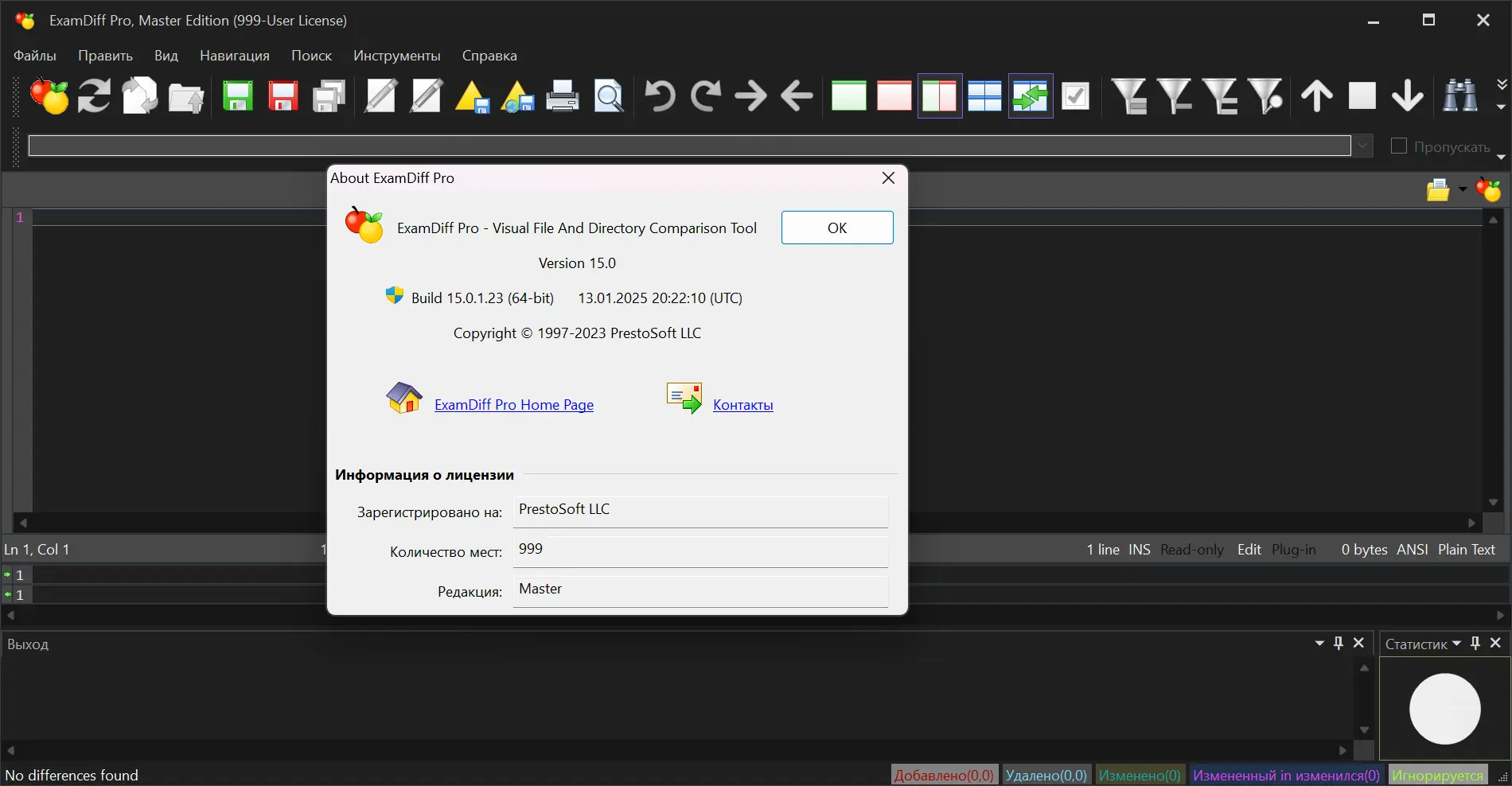Save the first file with green floppy
The width and height of the screenshot is (1512, 786).
pyautogui.click(x=237, y=96)
